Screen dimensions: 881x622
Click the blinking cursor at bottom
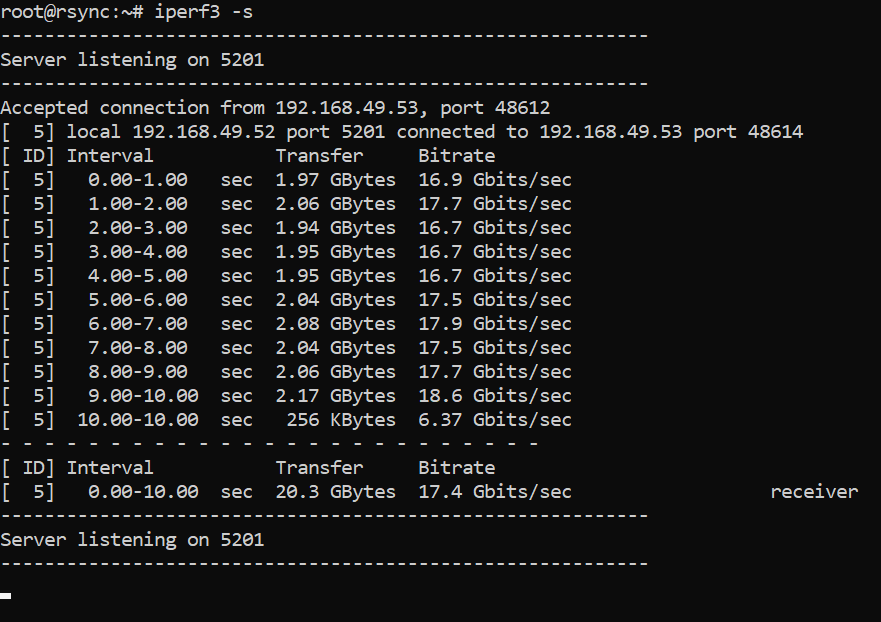[6, 595]
